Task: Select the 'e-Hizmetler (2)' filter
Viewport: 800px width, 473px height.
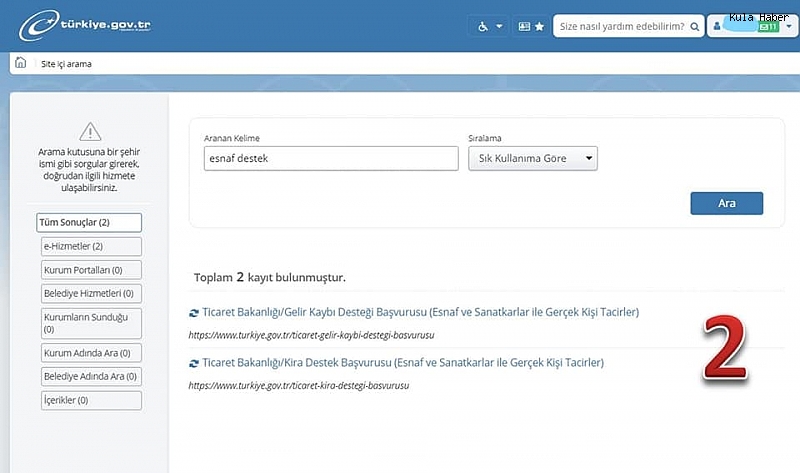Action: pyautogui.click(x=91, y=246)
